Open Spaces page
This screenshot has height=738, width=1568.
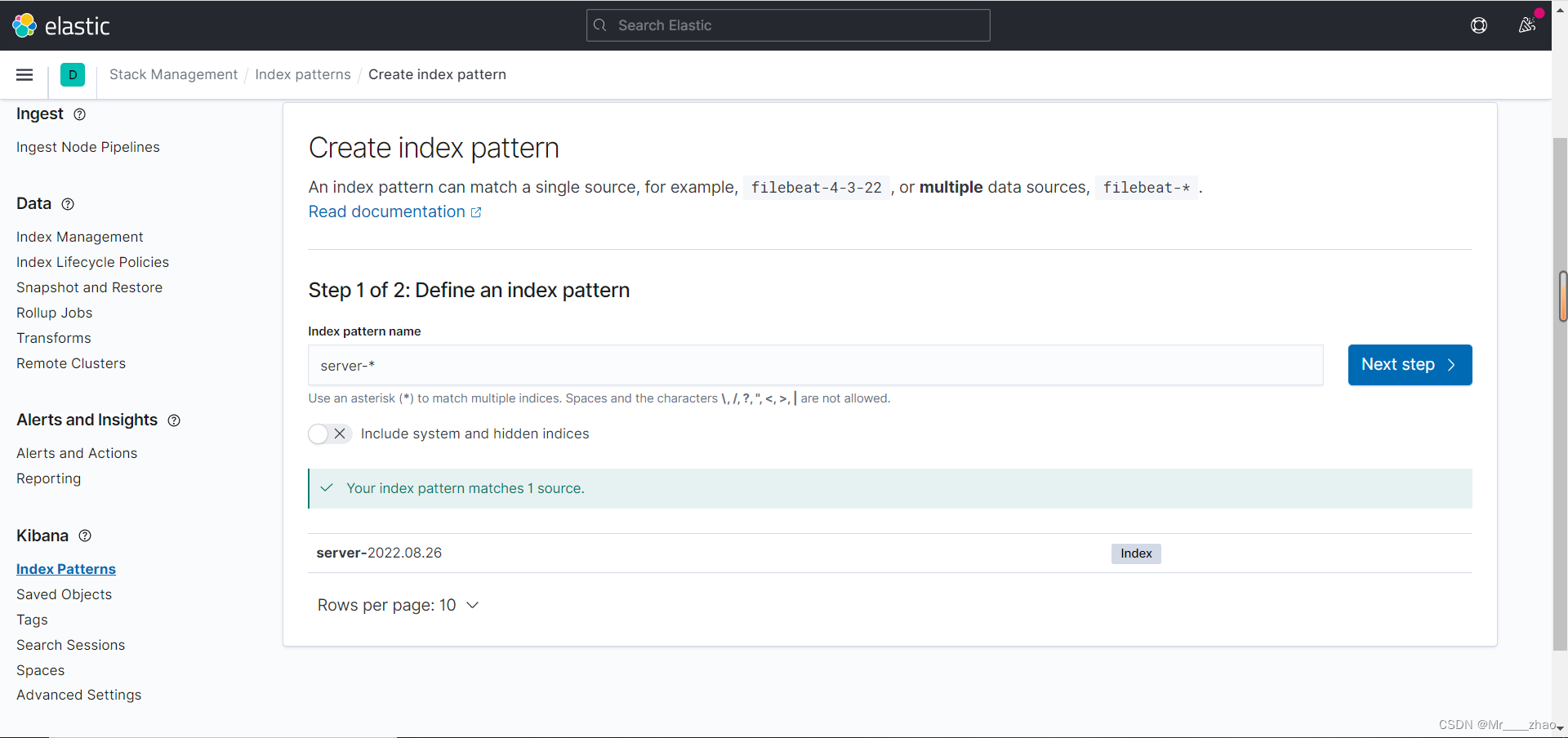[40, 670]
